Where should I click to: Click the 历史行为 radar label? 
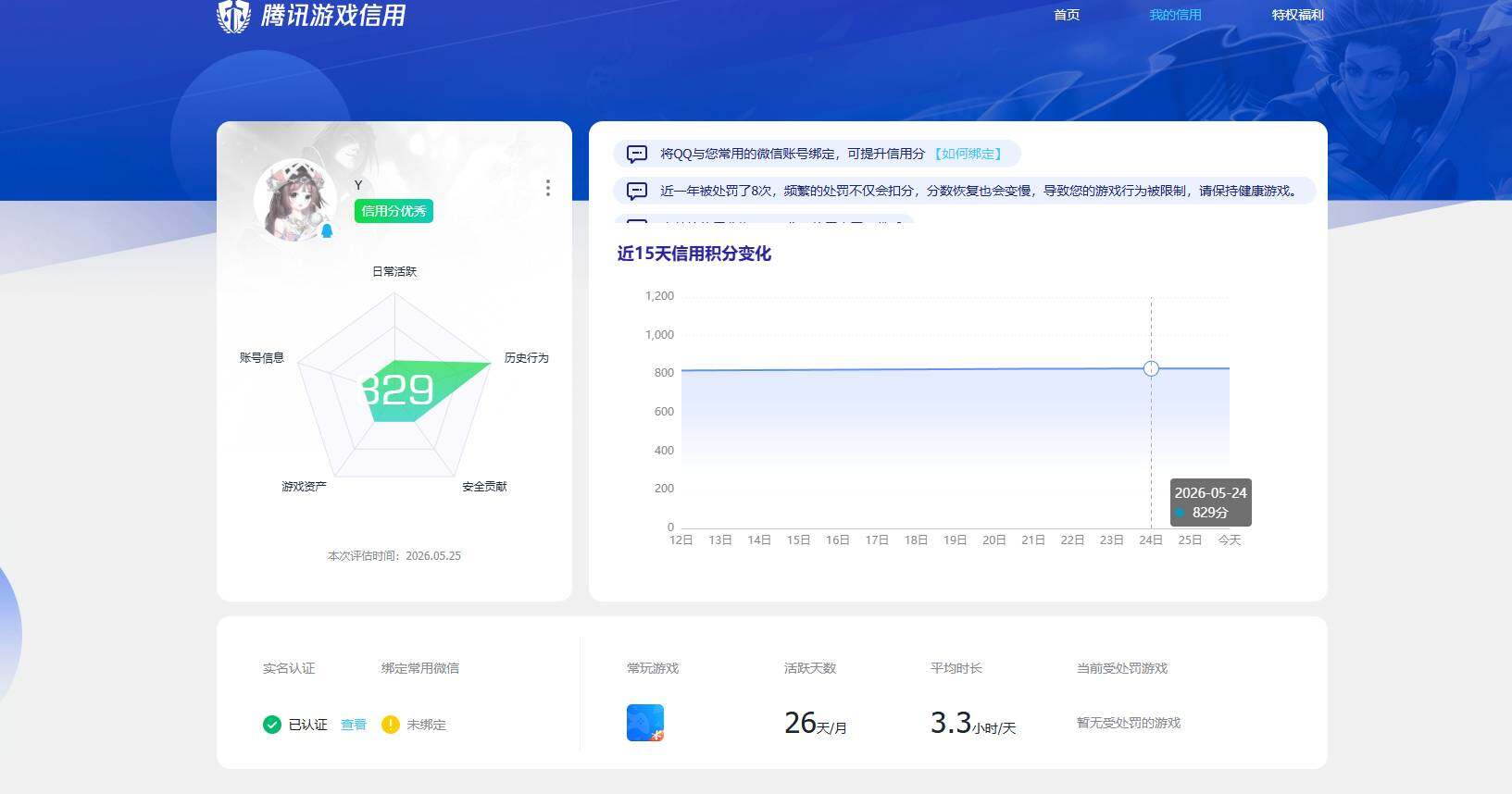pos(527,357)
